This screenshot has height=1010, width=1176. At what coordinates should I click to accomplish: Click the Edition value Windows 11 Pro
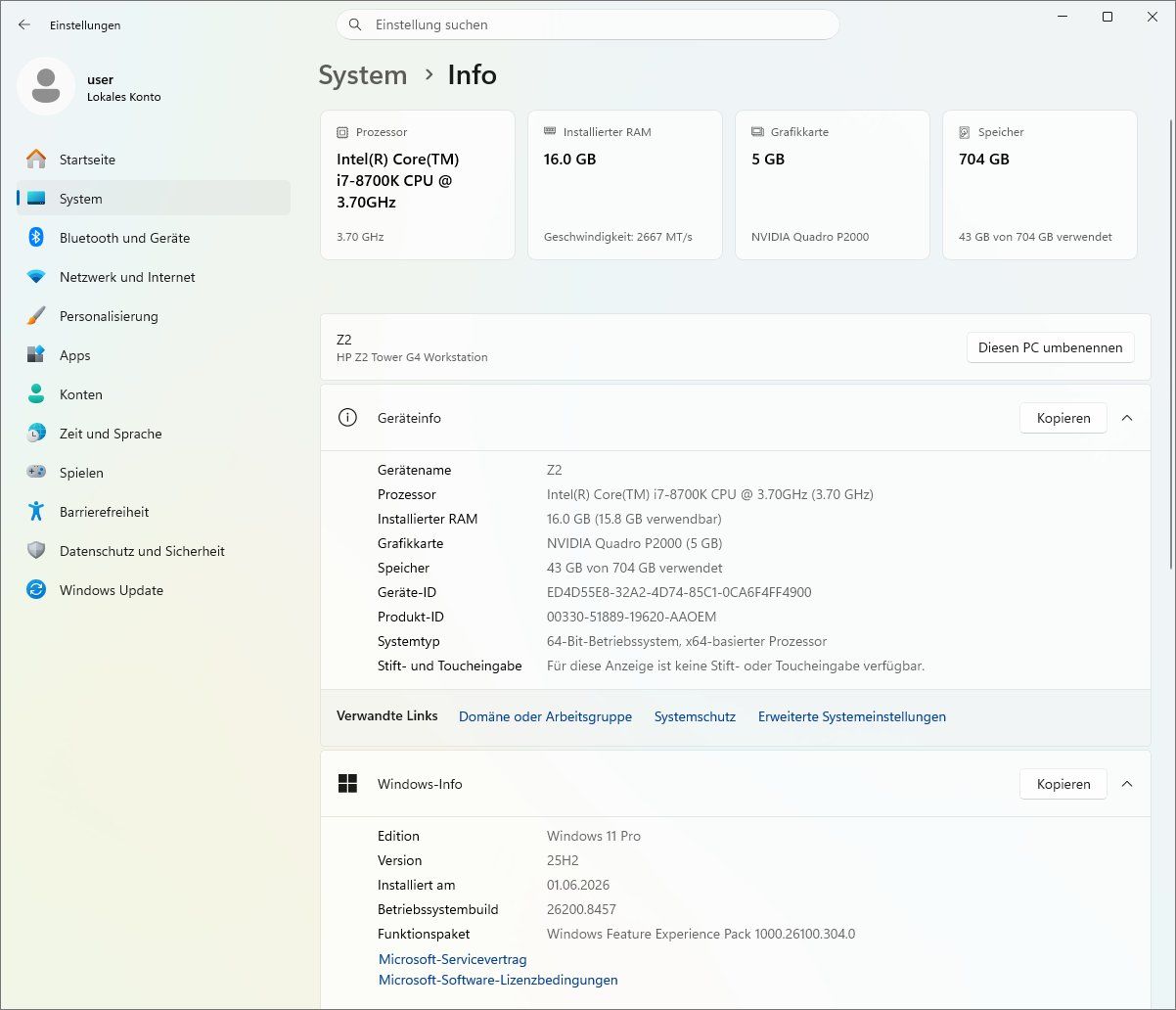coord(594,836)
